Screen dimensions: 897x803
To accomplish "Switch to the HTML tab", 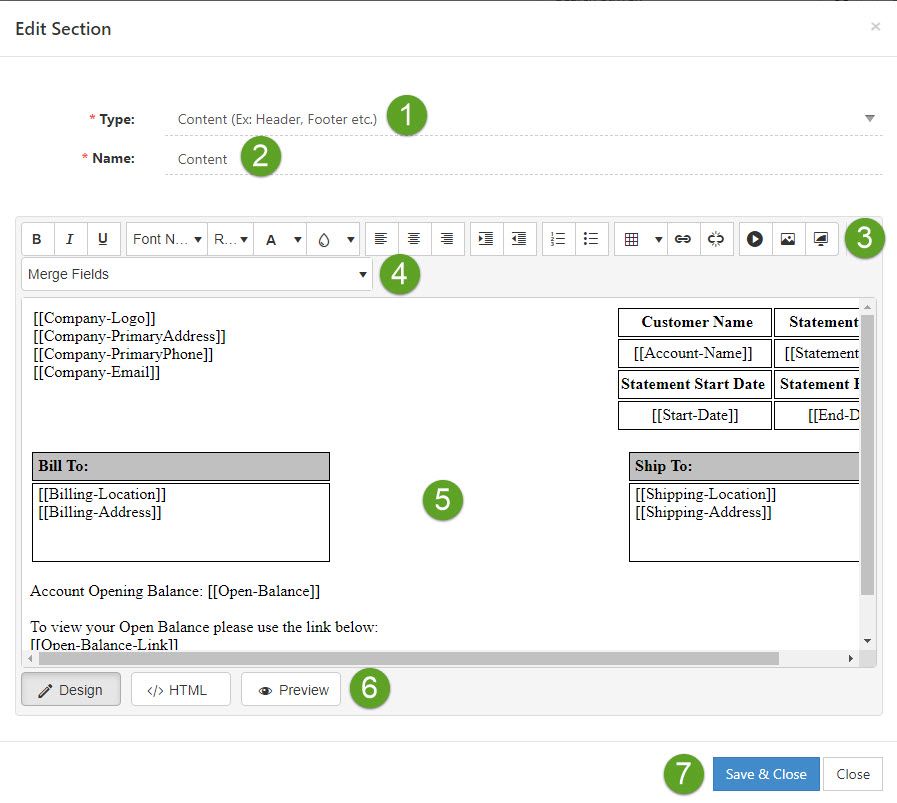I will 180,689.
